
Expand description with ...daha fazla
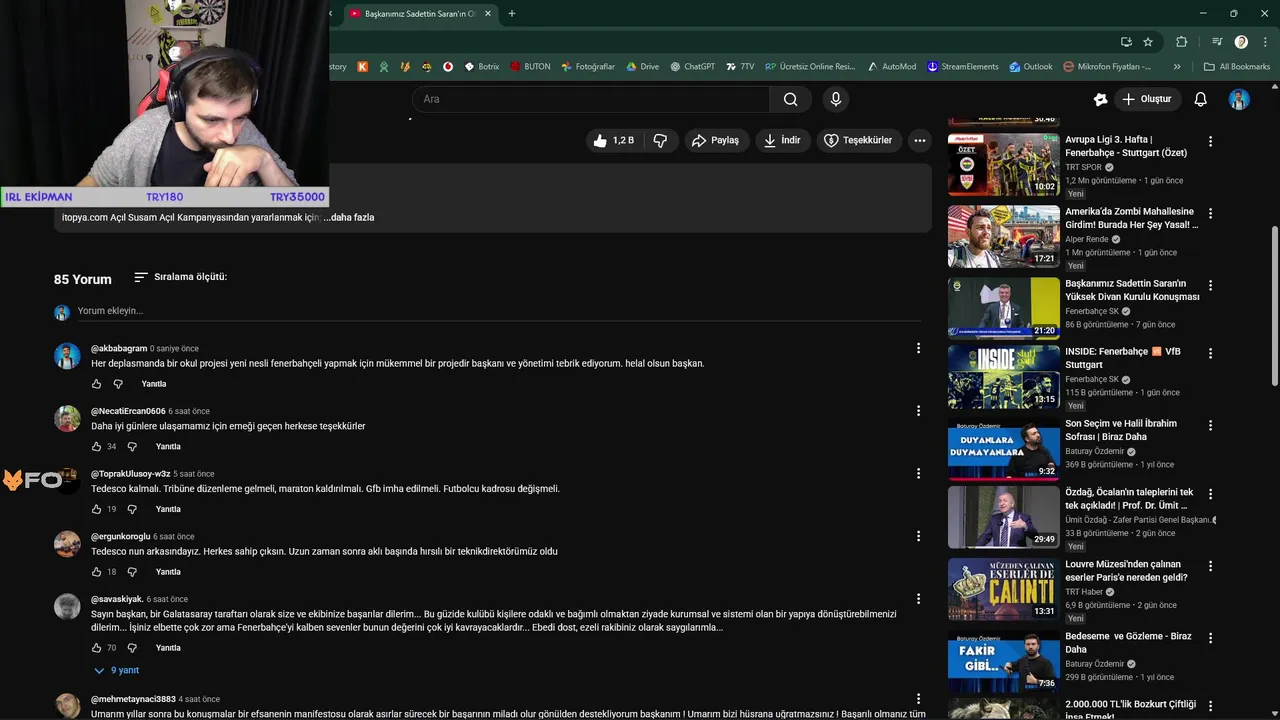click(x=349, y=217)
